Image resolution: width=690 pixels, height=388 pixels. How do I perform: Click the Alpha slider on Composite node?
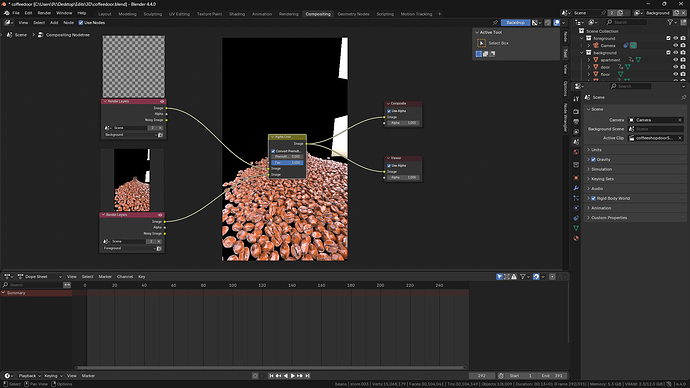[404, 123]
